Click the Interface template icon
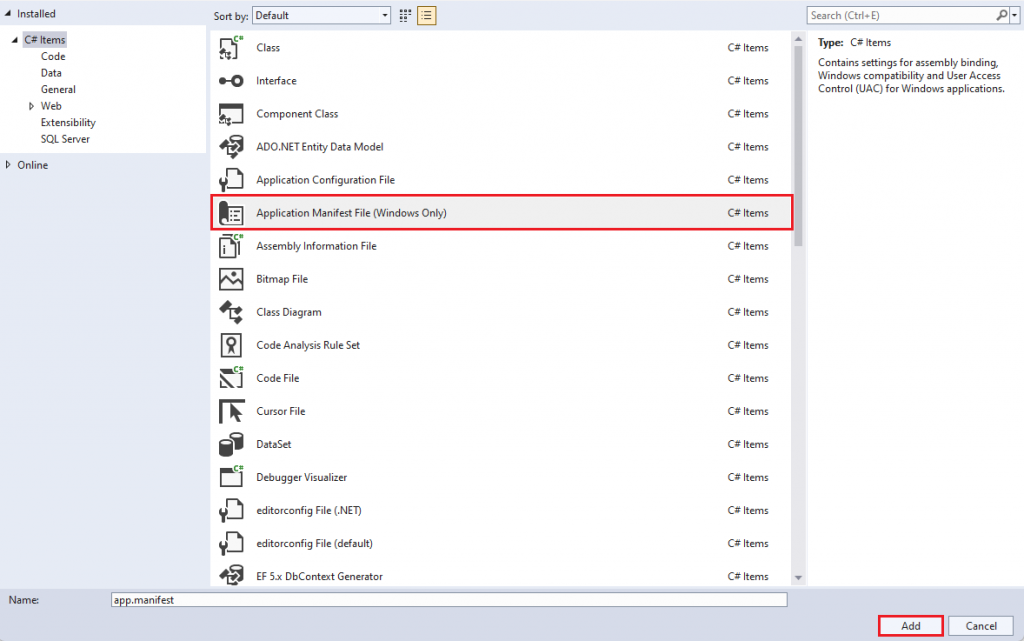This screenshot has height=641, width=1024. coord(231,80)
